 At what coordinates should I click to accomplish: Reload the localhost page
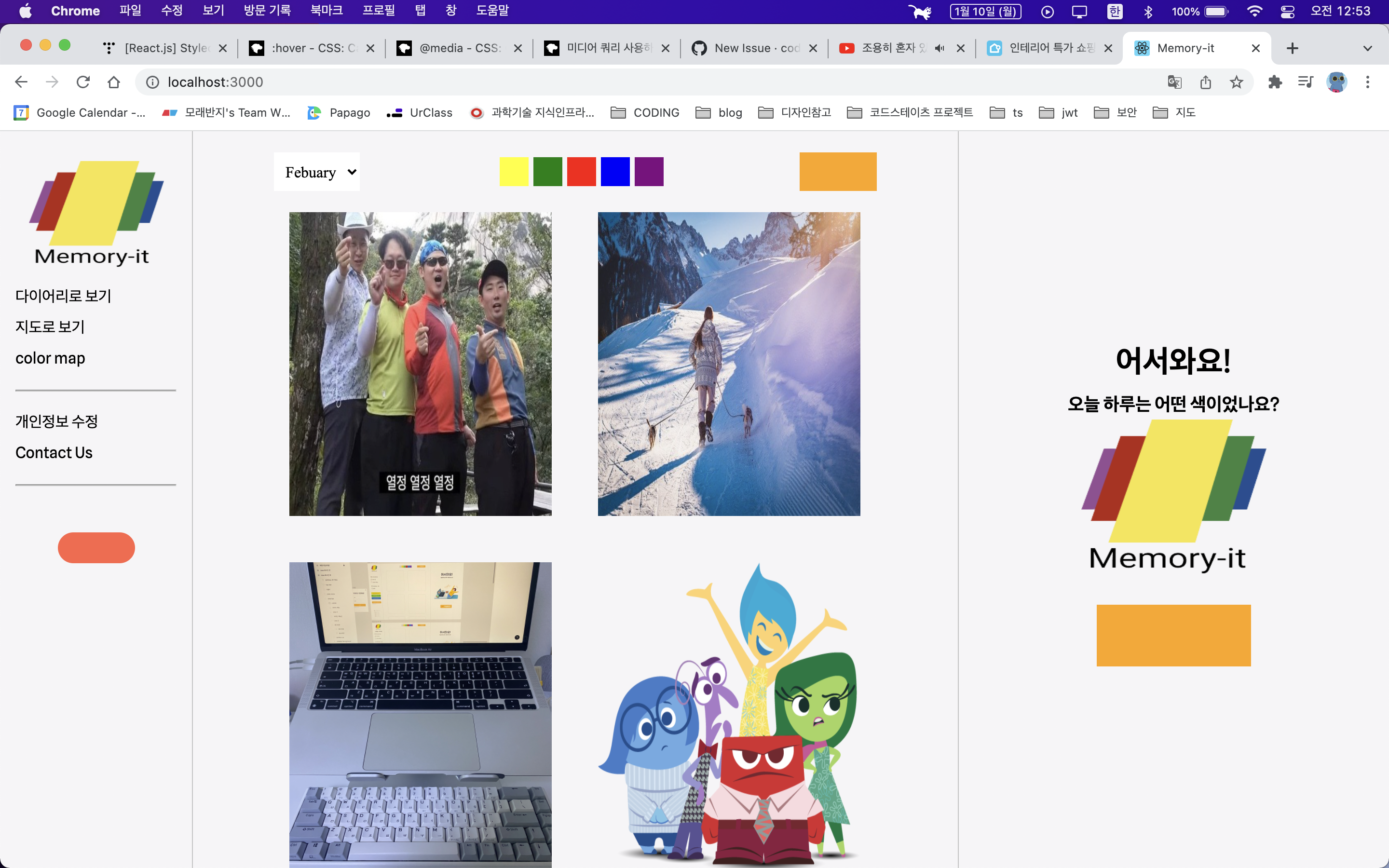click(83, 82)
